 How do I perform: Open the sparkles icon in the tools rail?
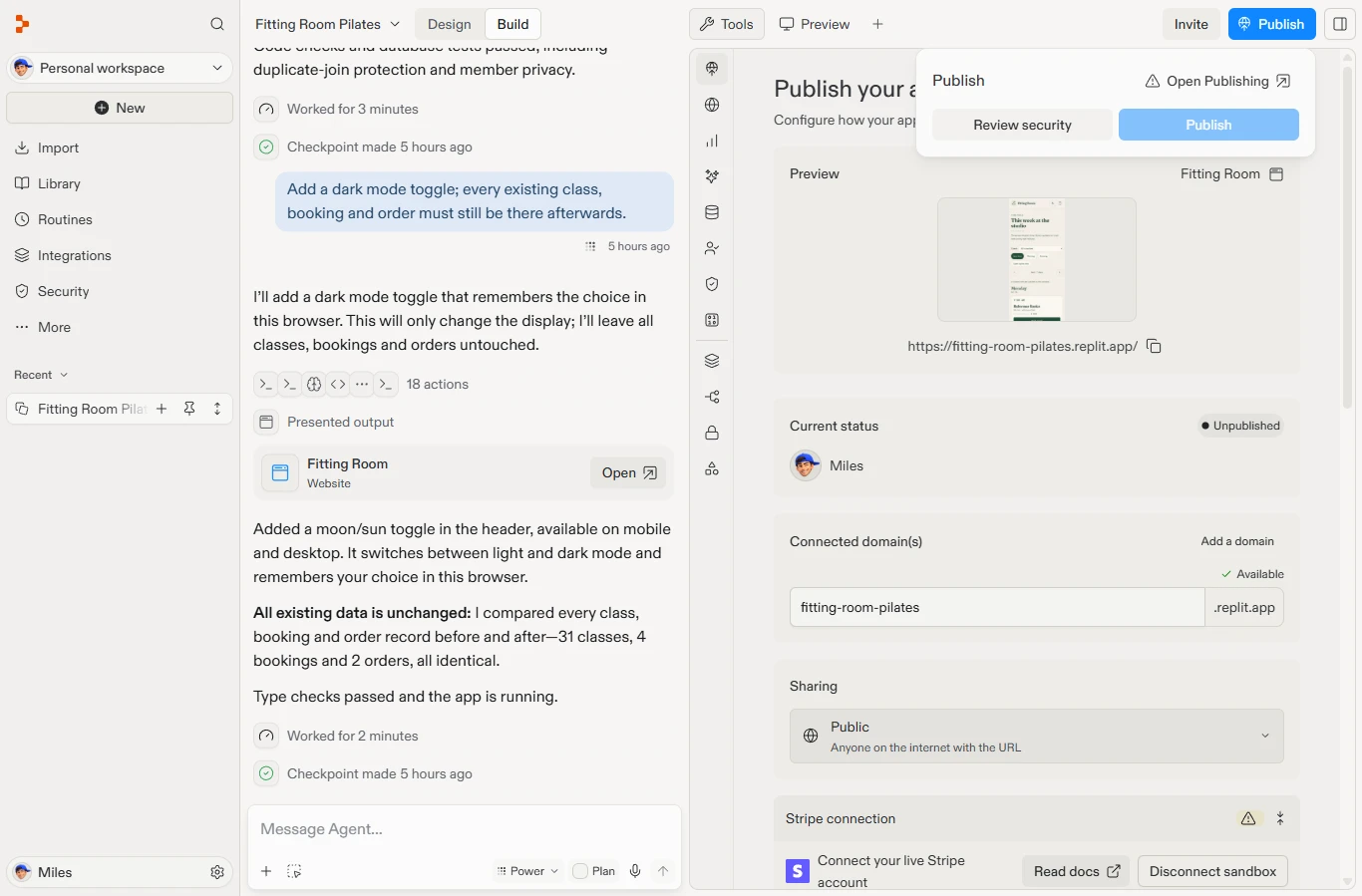[712, 176]
